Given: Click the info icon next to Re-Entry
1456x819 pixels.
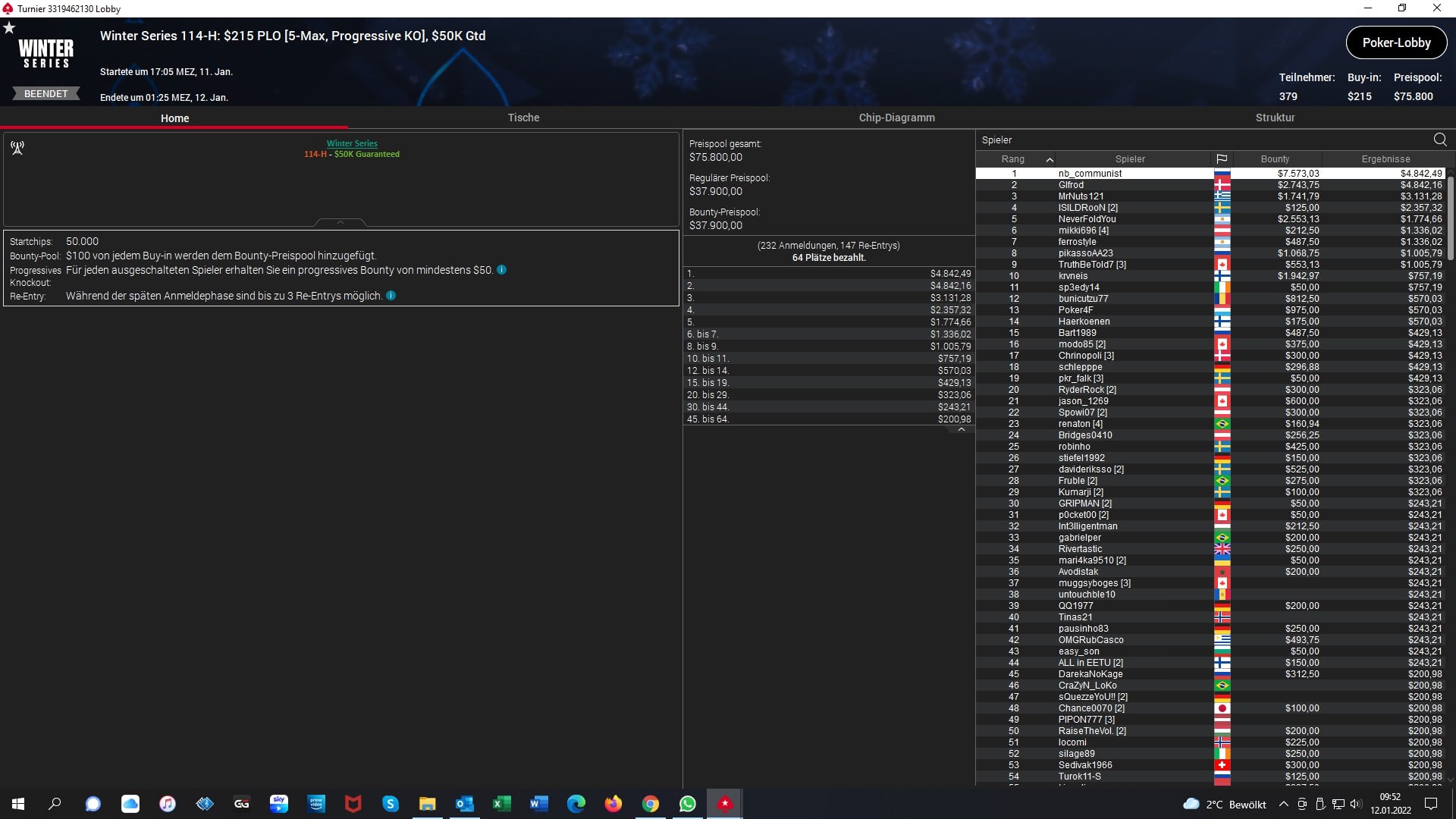Looking at the screenshot, I should click(391, 296).
